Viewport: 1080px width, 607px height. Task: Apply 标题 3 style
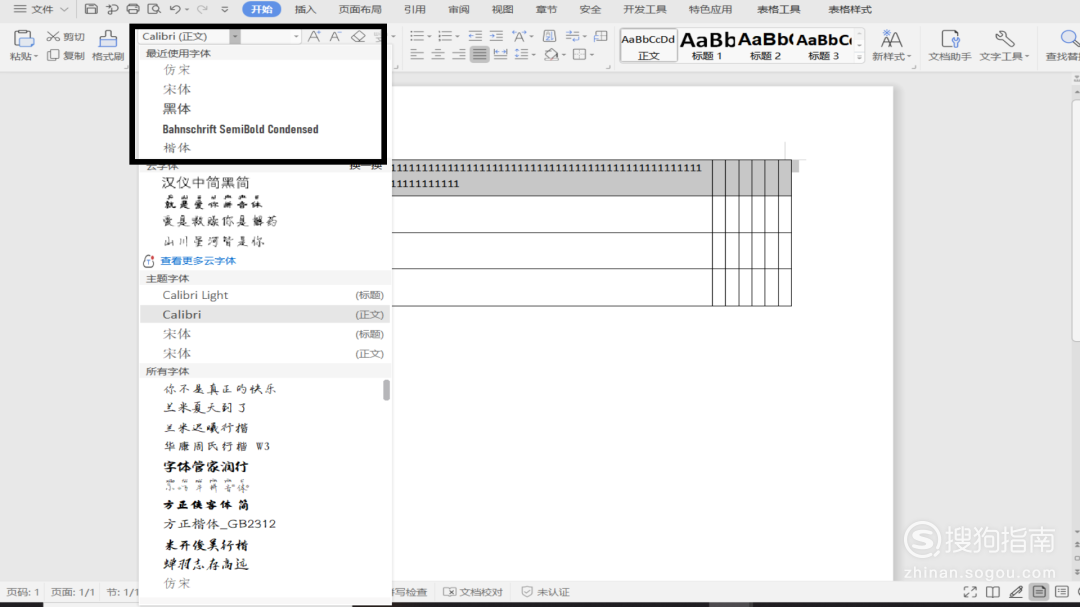(x=824, y=45)
